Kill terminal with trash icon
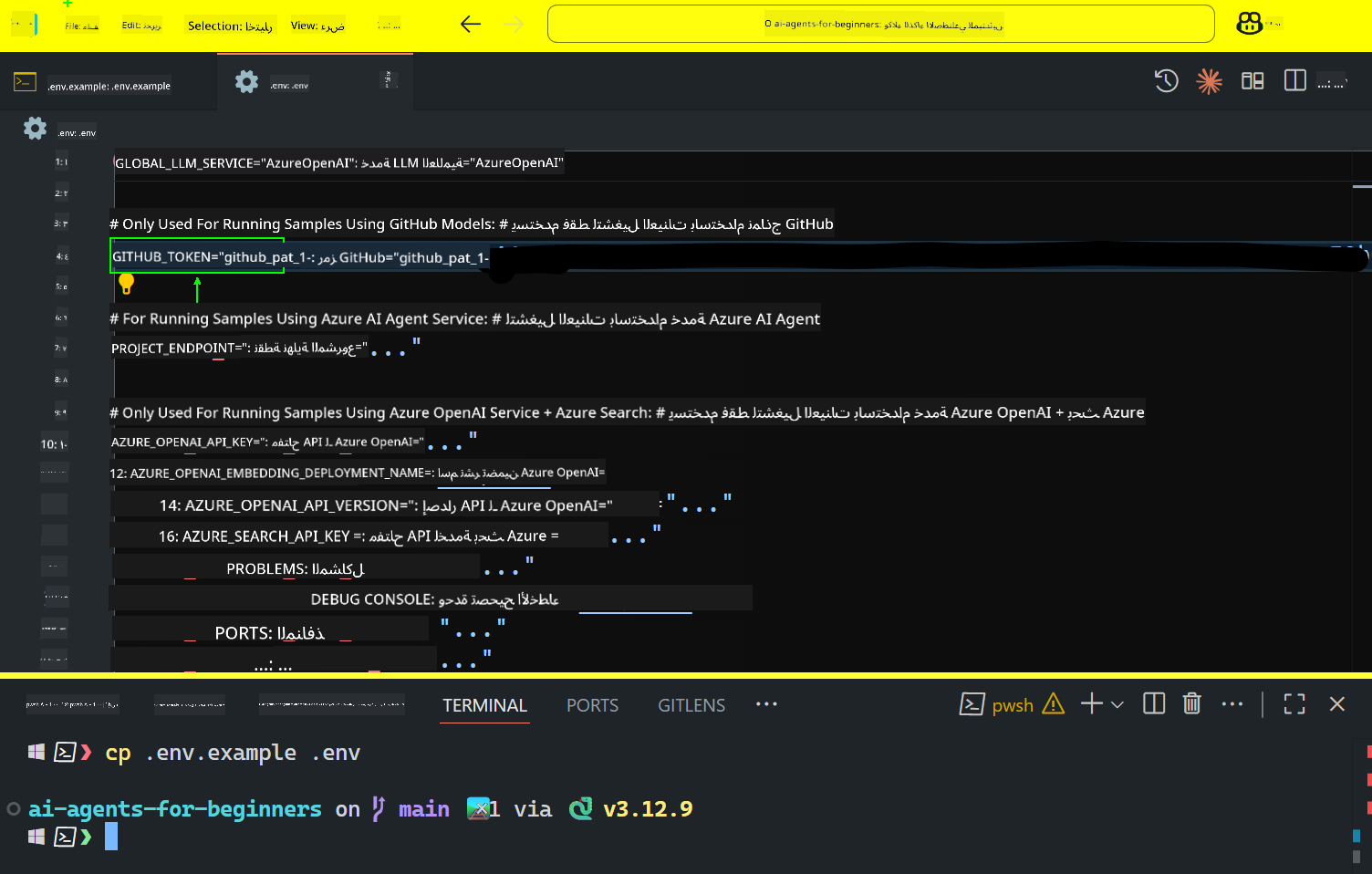 pos(1191,703)
